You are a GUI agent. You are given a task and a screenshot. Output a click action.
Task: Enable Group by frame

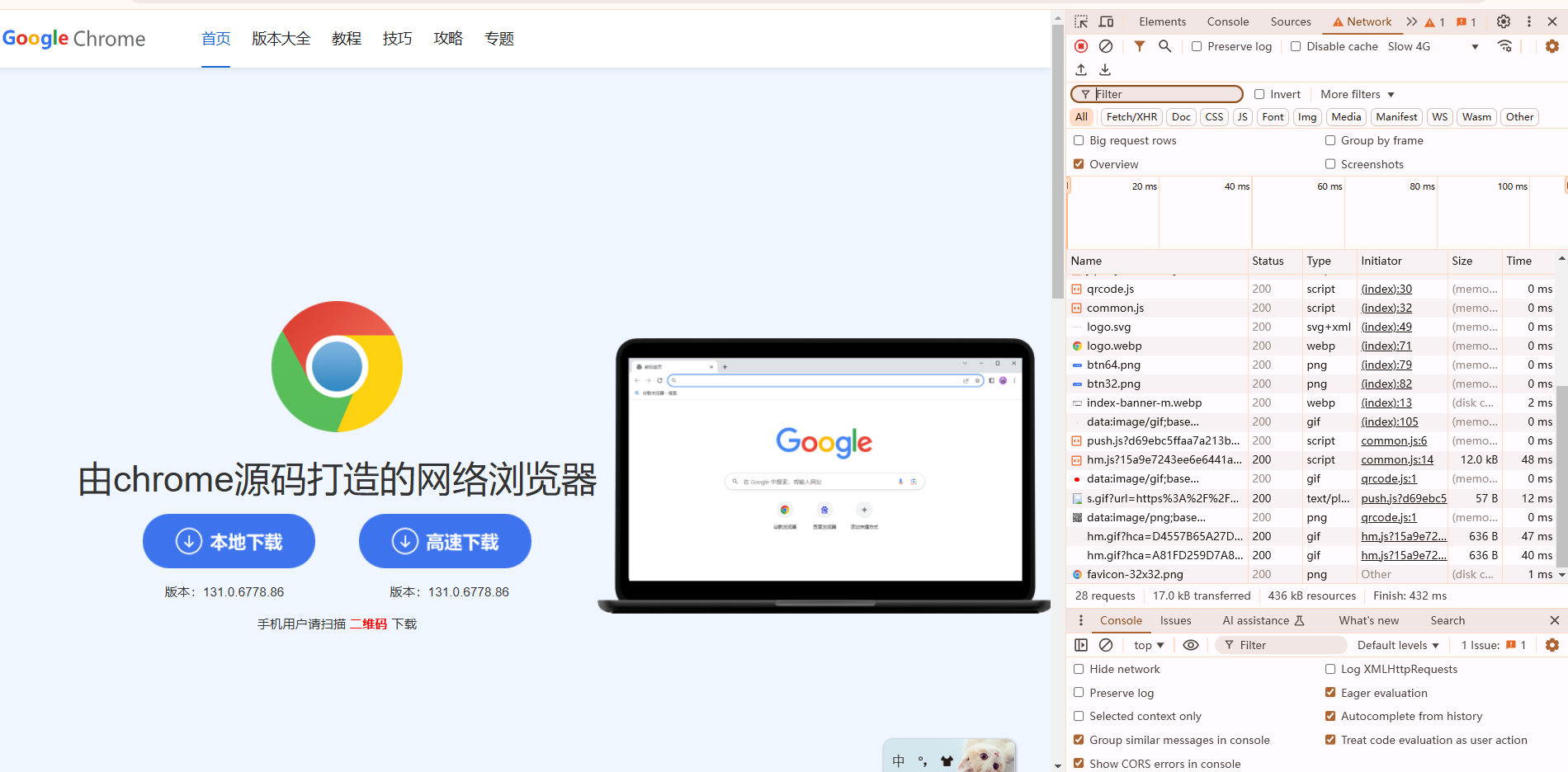tap(1330, 140)
